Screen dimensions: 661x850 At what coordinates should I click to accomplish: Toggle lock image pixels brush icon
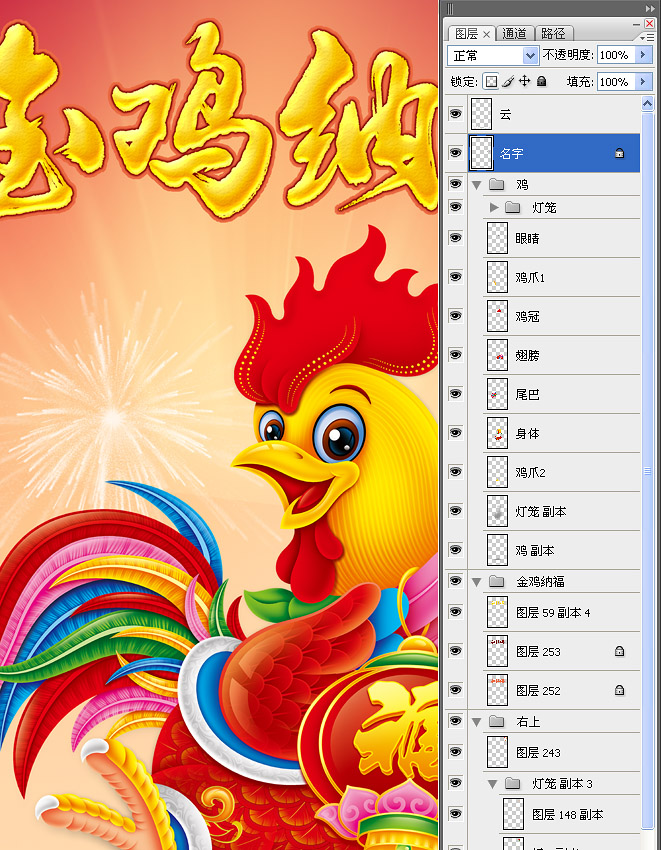[508, 82]
